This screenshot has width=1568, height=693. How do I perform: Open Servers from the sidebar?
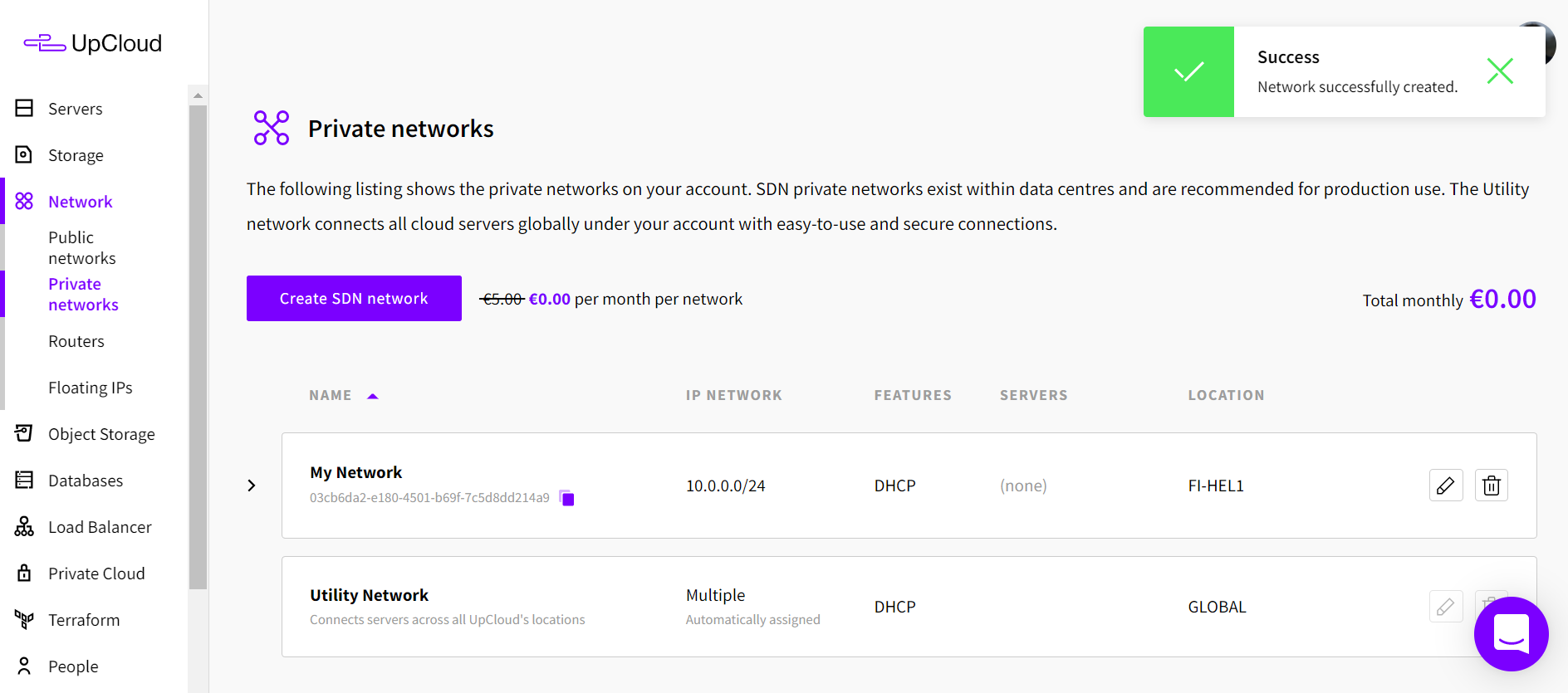75,109
